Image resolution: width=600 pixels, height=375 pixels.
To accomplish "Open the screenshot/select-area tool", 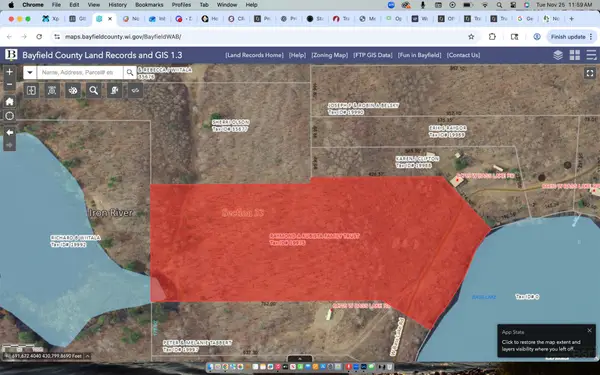I will point(52,91).
